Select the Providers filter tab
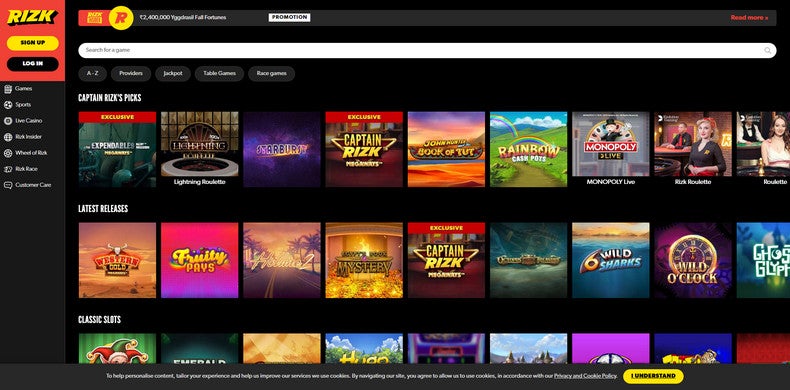The height and width of the screenshot is (390, 790). pyautogui.click(x=131, y=74)
